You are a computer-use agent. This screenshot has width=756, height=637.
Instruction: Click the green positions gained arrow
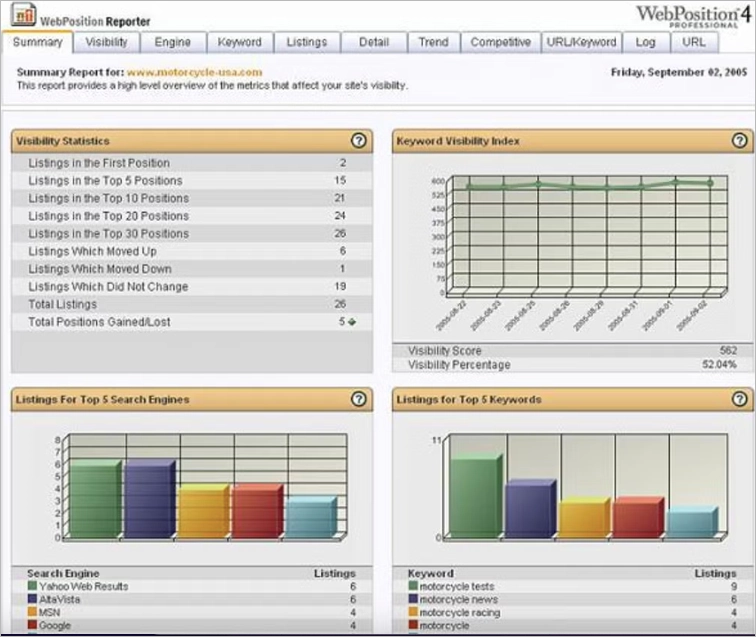351,322
